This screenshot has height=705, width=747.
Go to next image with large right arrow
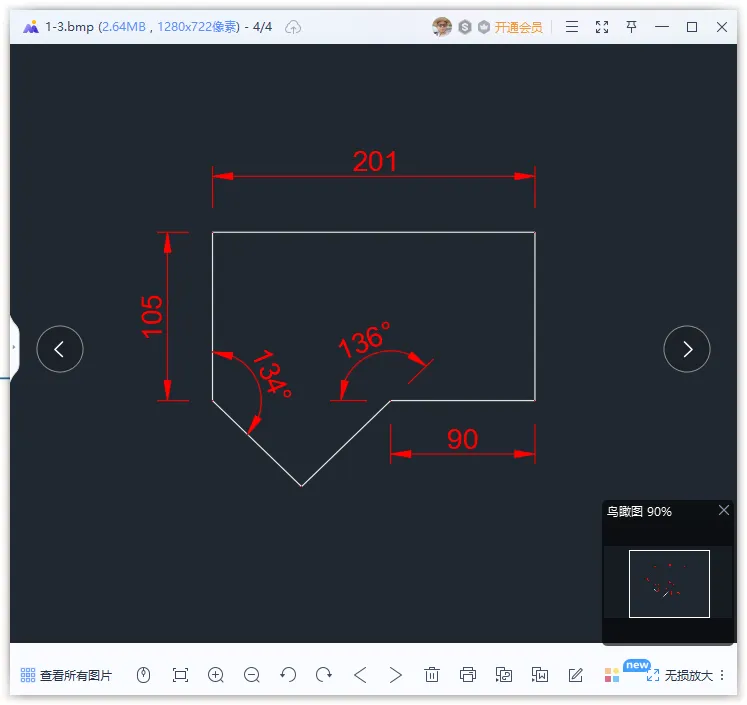(x=686, y=349)
